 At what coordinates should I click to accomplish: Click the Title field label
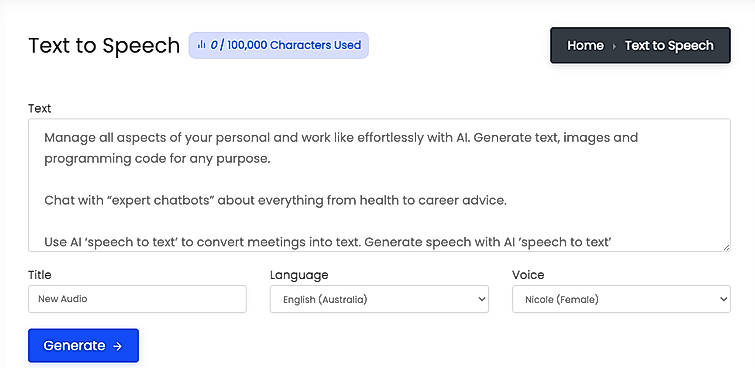[39, 275]
